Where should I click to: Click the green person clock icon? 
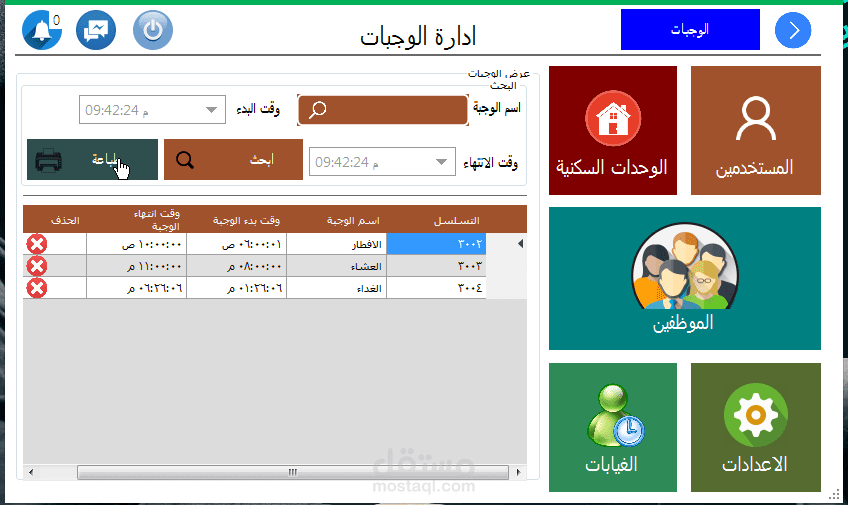[x=615, y=415]
